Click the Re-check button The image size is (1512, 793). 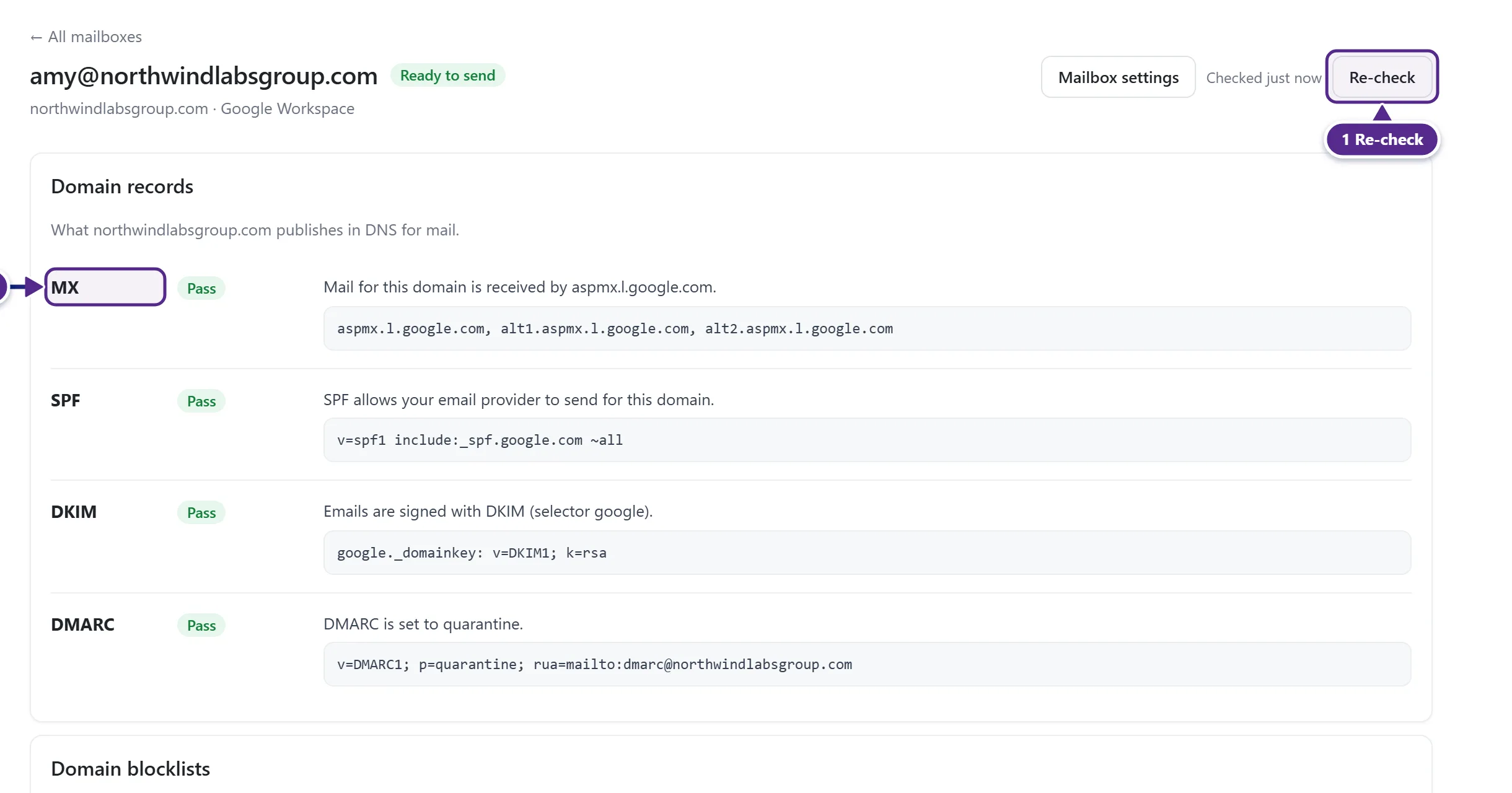click(1382, 77)
